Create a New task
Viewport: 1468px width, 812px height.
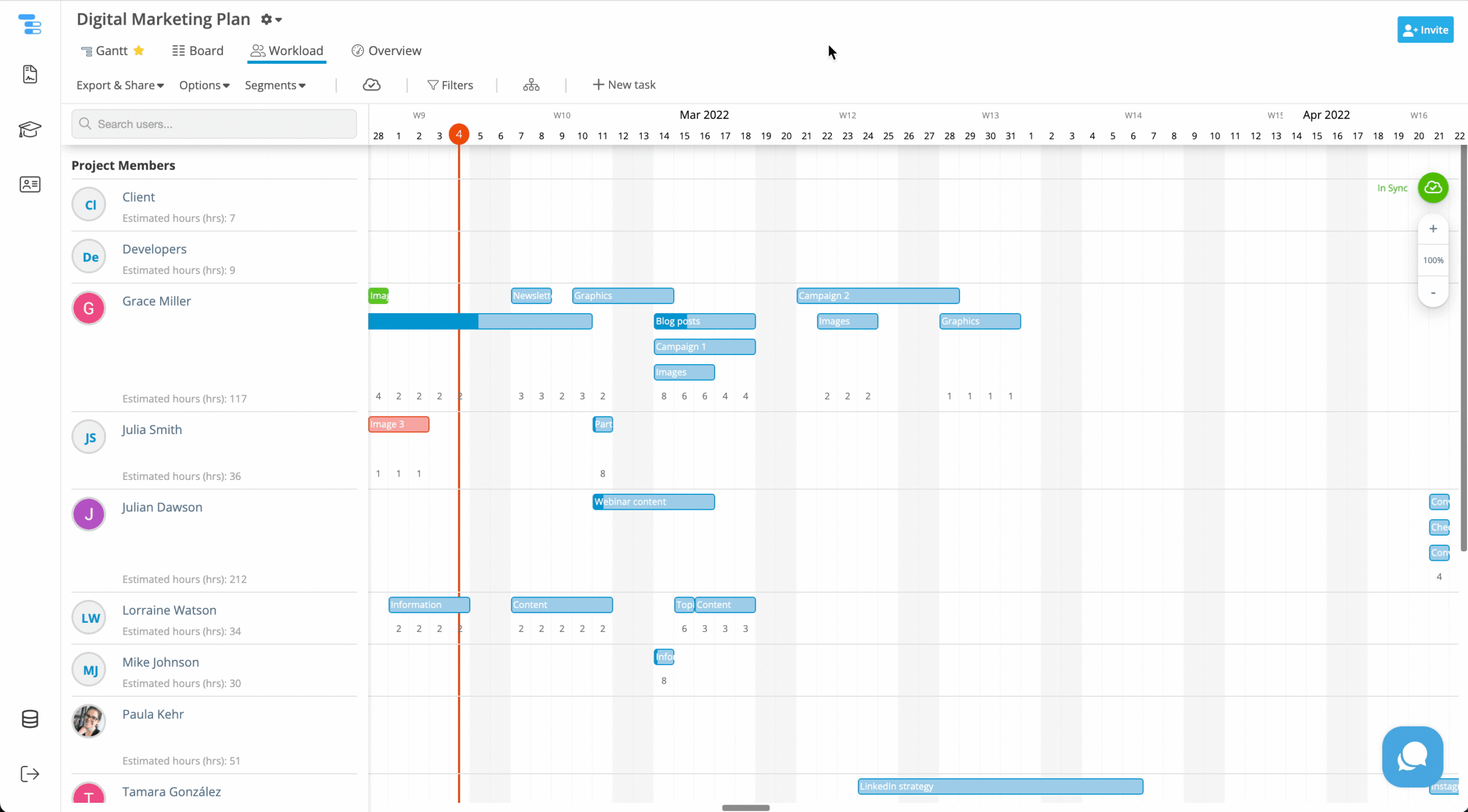(x=624, y=84)
